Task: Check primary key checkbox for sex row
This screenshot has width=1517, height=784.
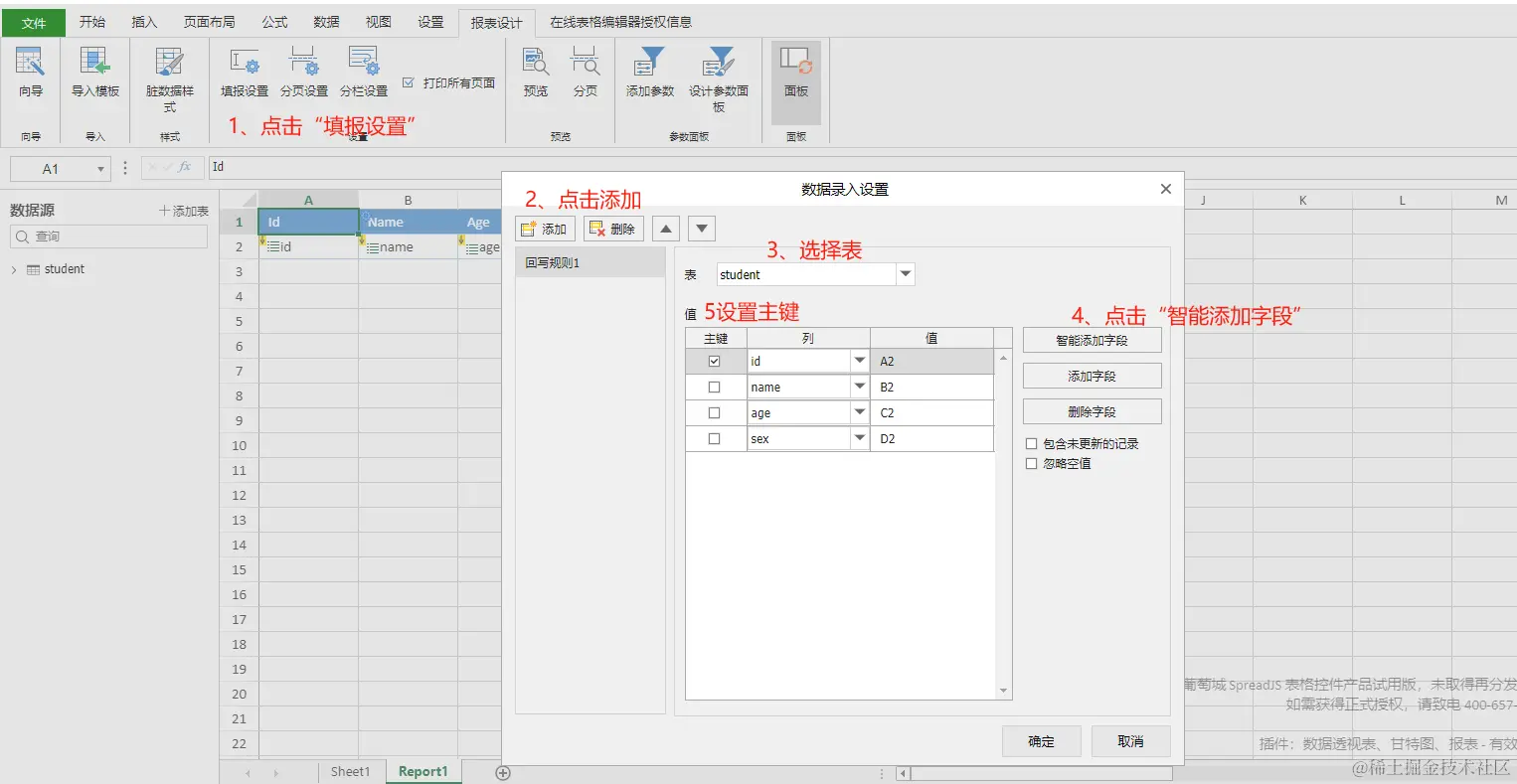Action: point(714,438)
